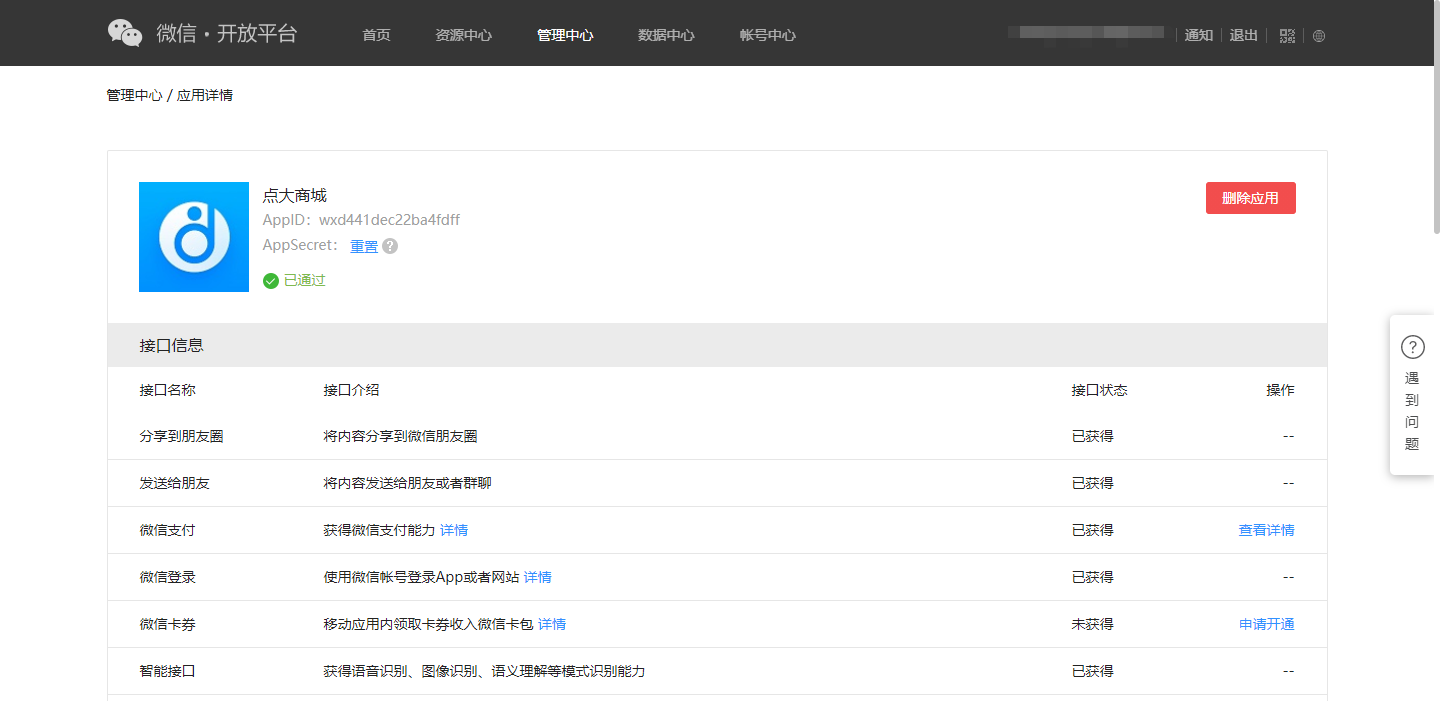1440x701 pixels.
Task: Open 资源中心 navigation tab
Action: click(463, 35)
